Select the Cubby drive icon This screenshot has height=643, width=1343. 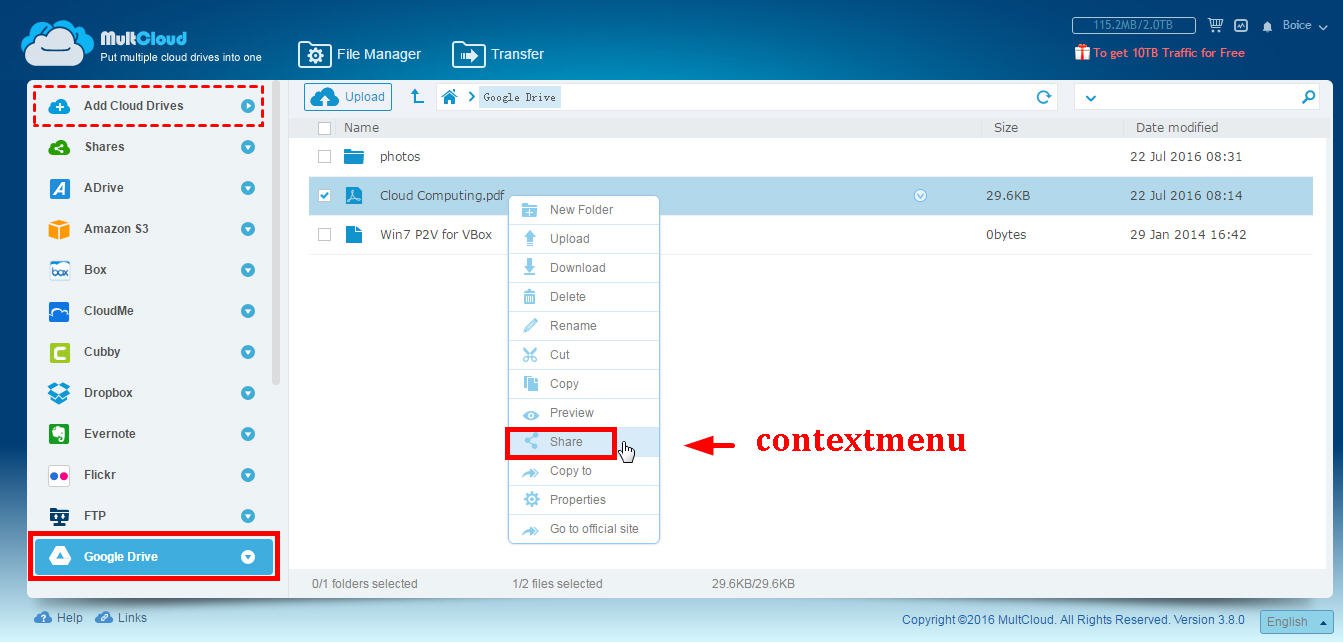[59, 352]
